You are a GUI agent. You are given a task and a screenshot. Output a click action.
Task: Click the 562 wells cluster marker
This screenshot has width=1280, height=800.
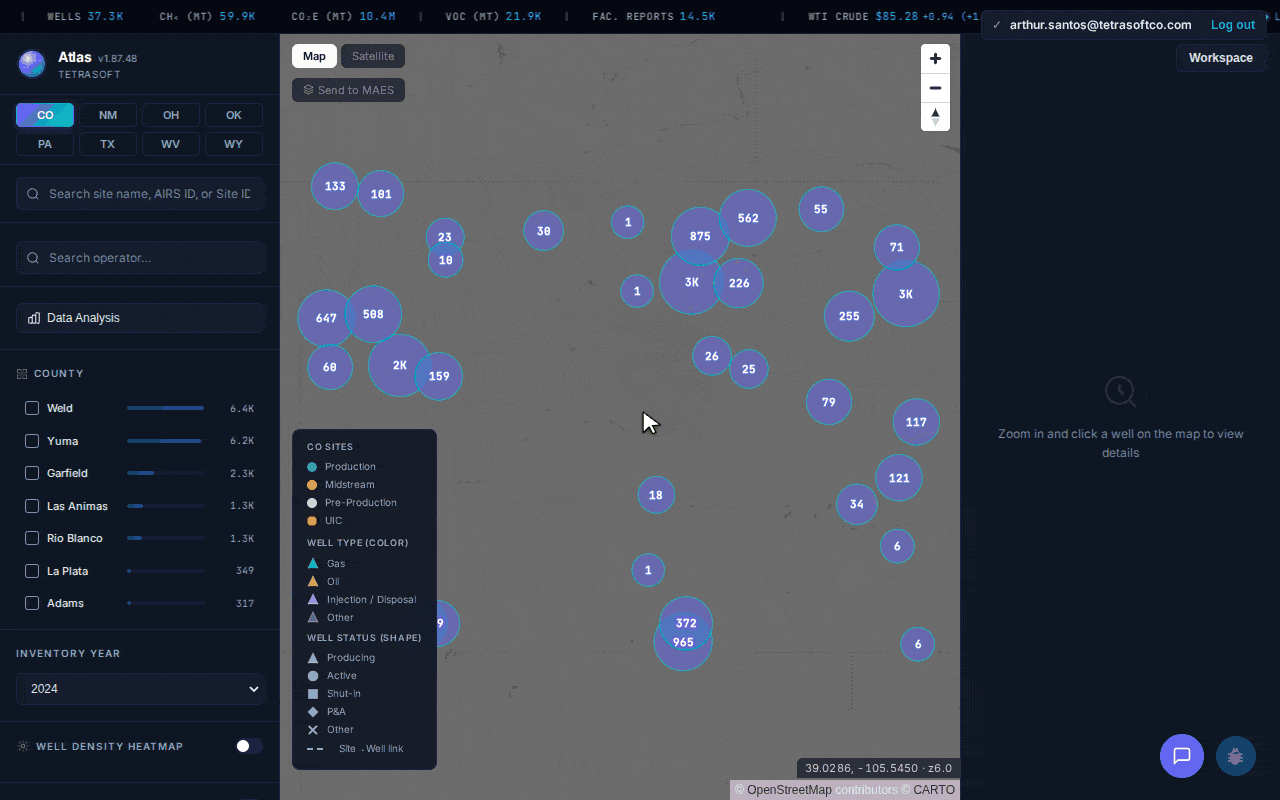click(x=748, y=218)
